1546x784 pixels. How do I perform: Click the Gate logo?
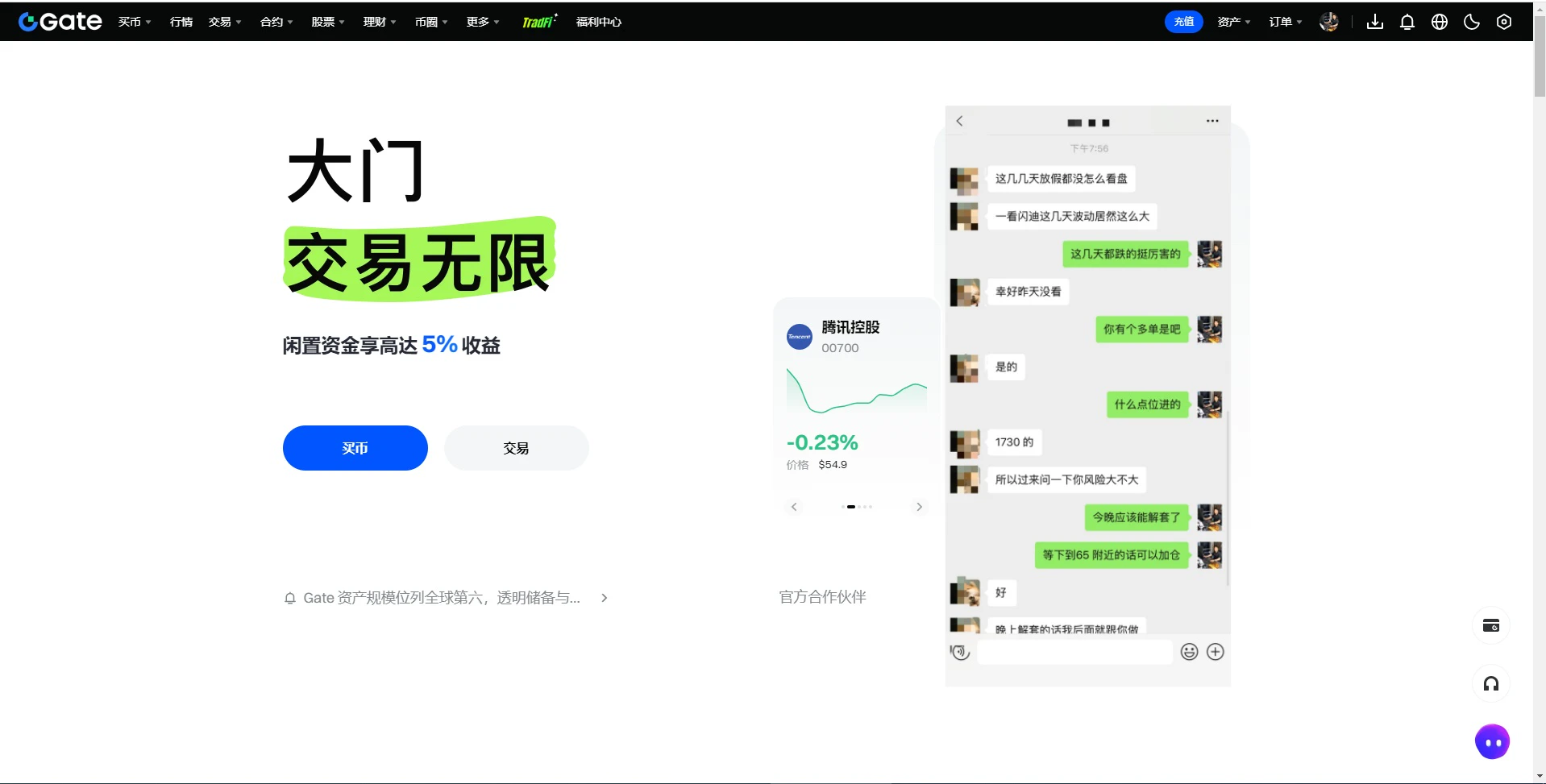coord(60,22)
